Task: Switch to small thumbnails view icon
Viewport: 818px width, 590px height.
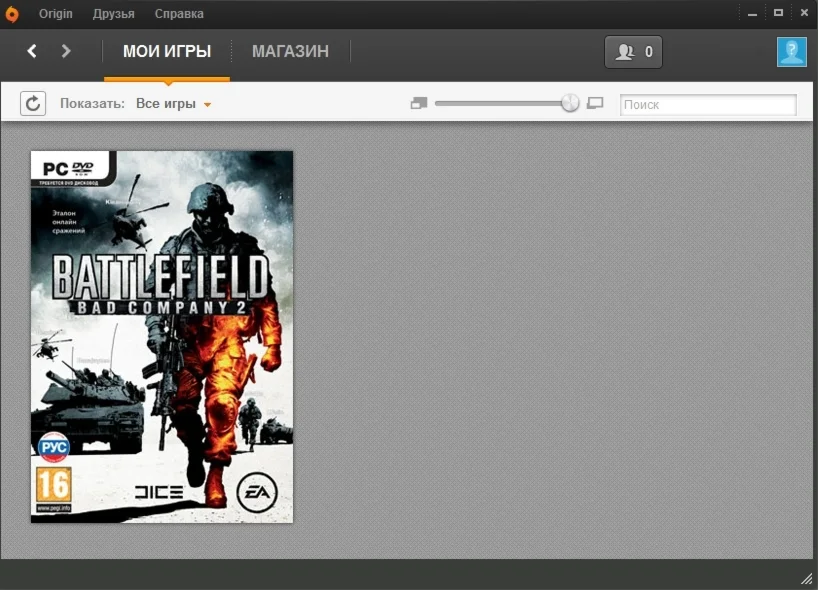Action: (x=419, y=102)
